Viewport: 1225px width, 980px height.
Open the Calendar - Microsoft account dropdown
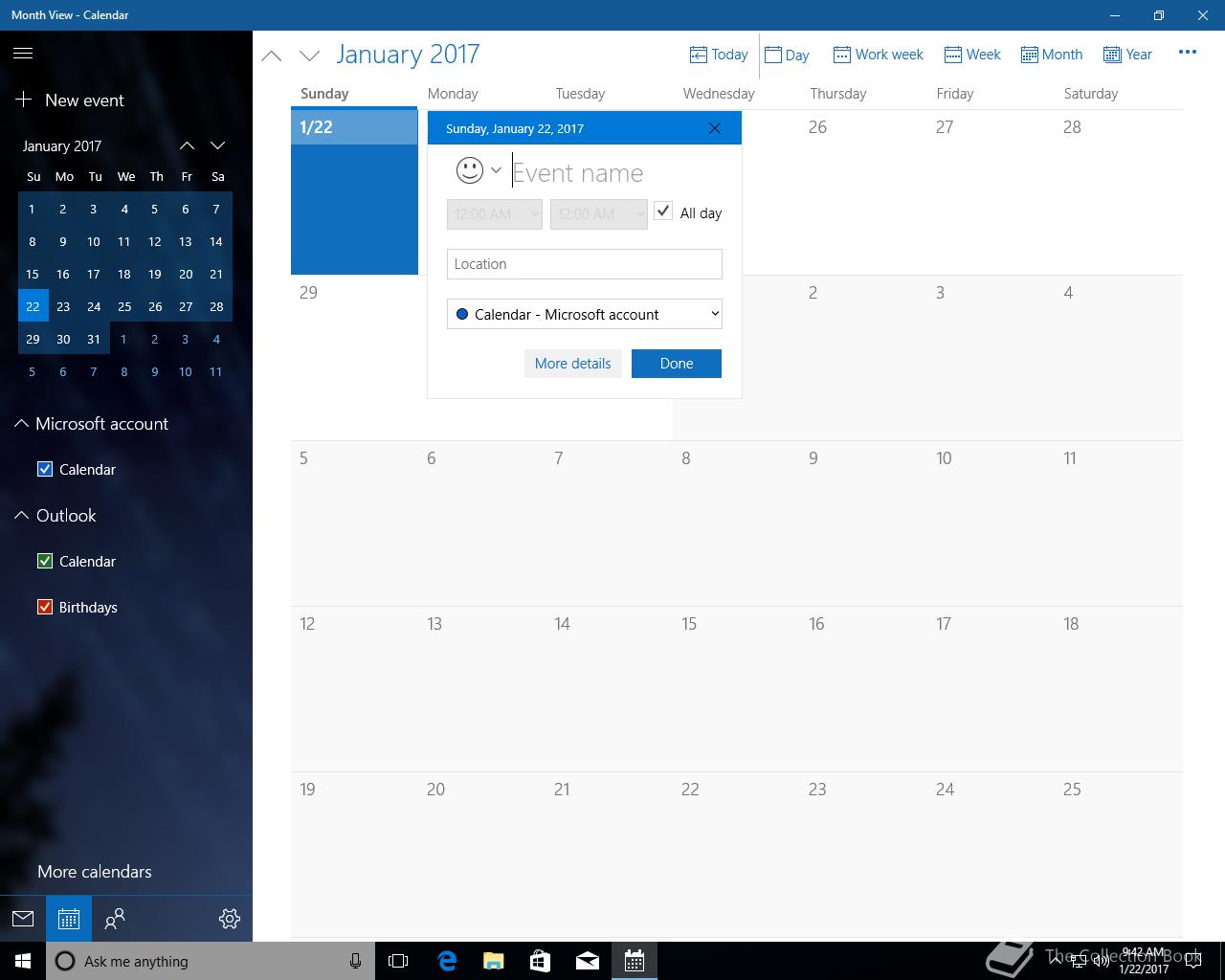tap(585, 314)
